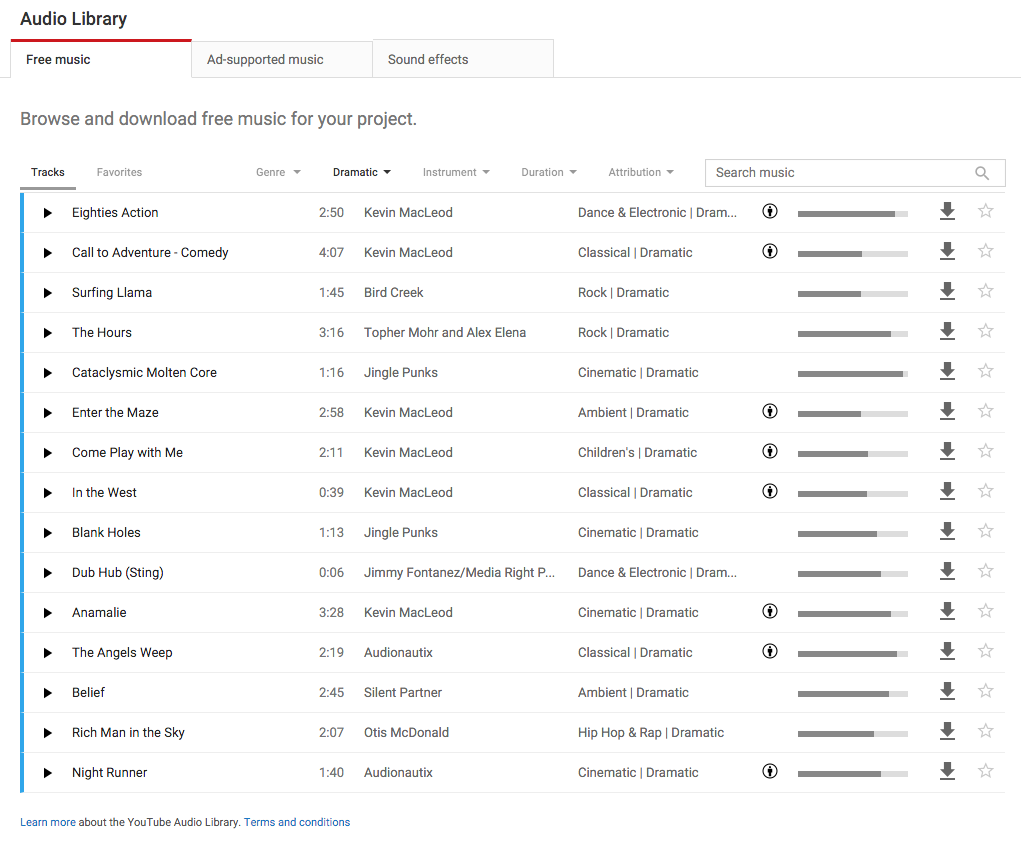Open the Attribution filter dropdown
The image size is (1021, 845).
coord(640,172)
